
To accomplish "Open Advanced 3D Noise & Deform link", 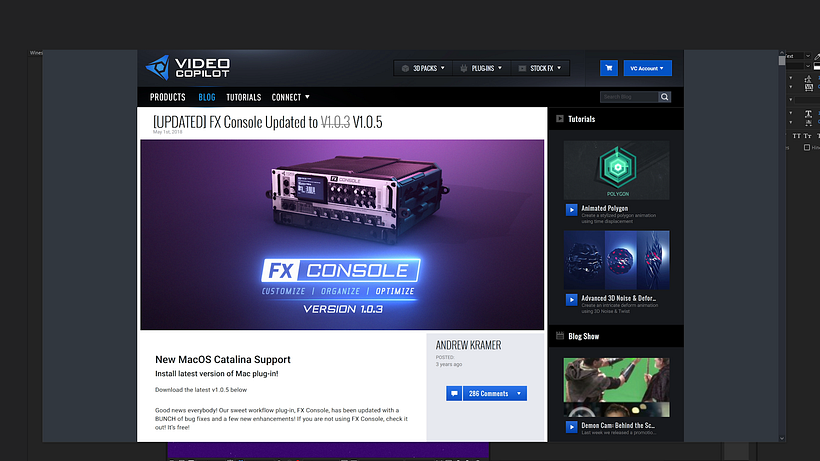I will tap(619, 298).
